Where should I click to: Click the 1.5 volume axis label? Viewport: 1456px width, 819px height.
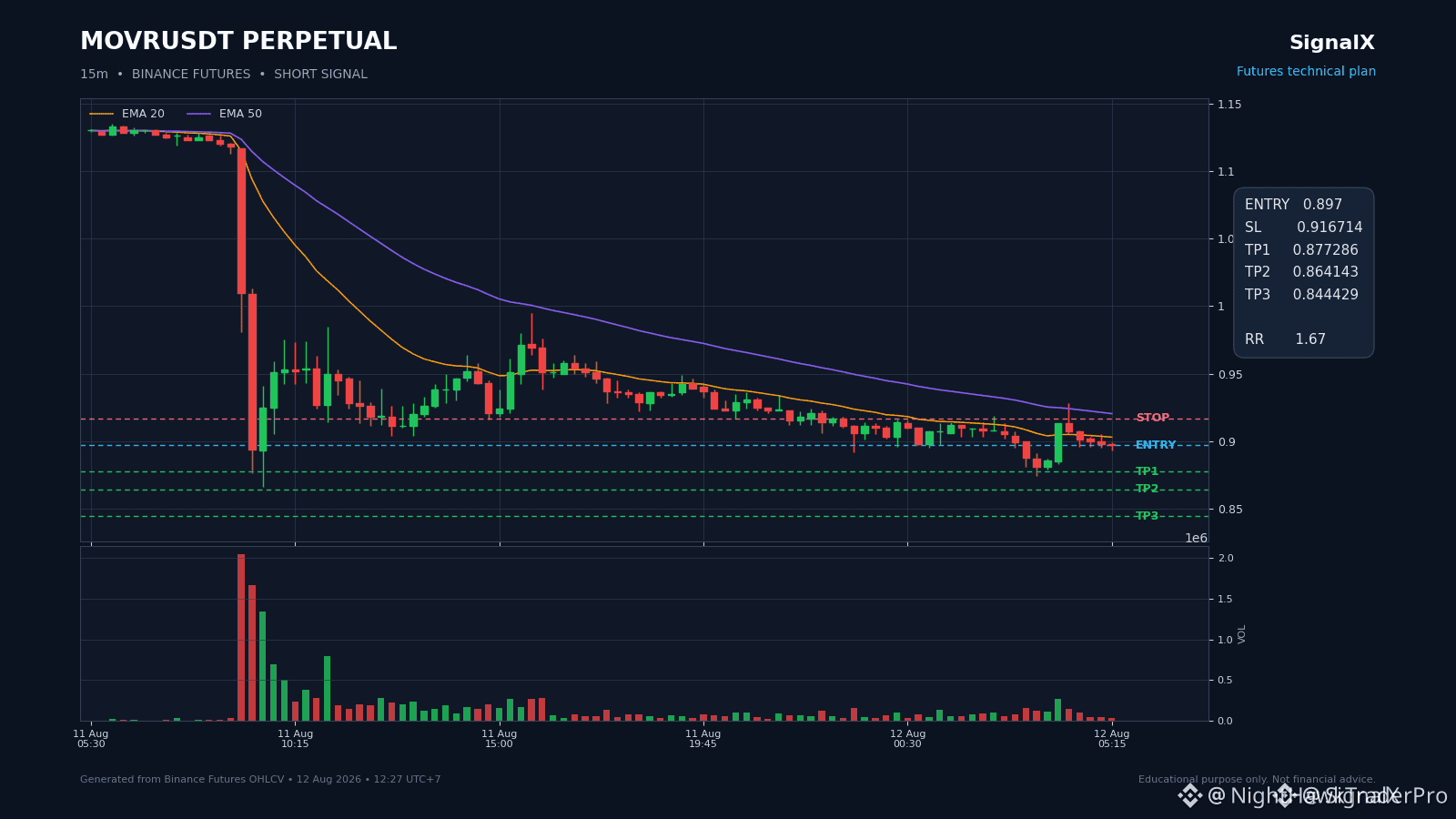[x=1226, y=599]
